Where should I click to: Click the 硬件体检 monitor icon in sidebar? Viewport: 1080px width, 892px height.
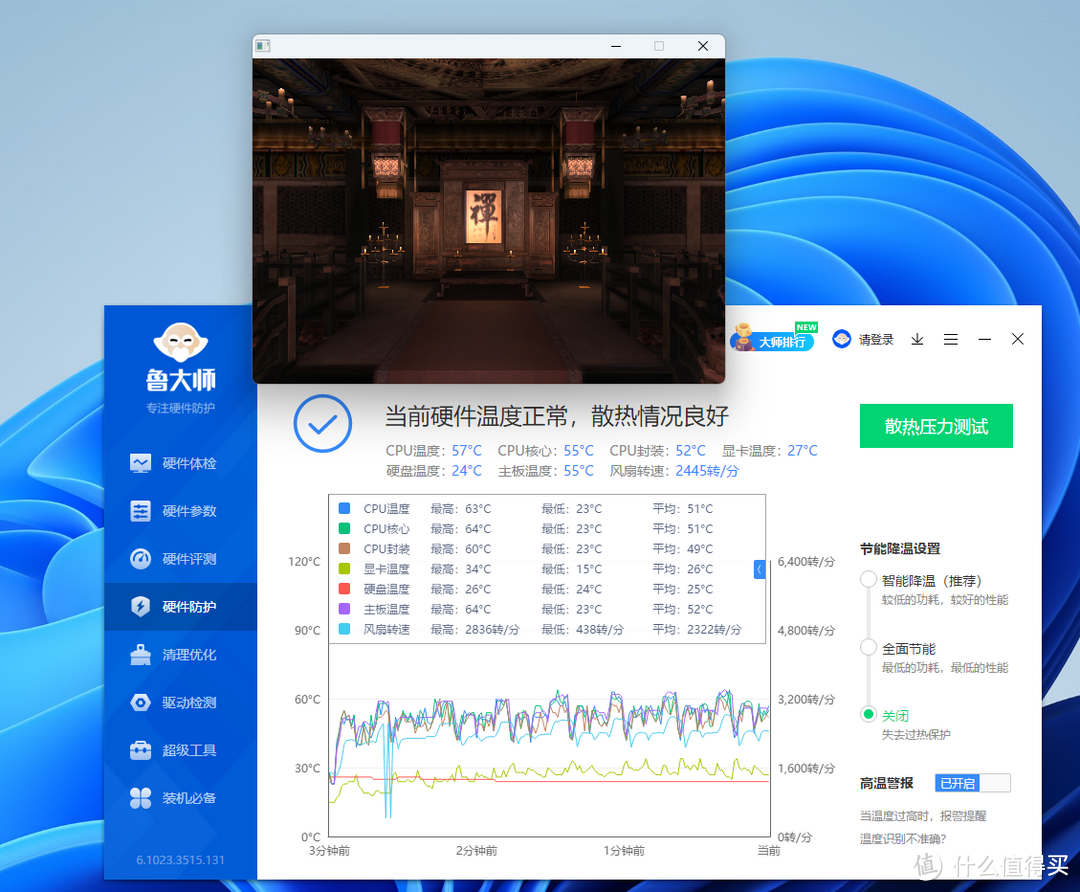click(141, 463)
